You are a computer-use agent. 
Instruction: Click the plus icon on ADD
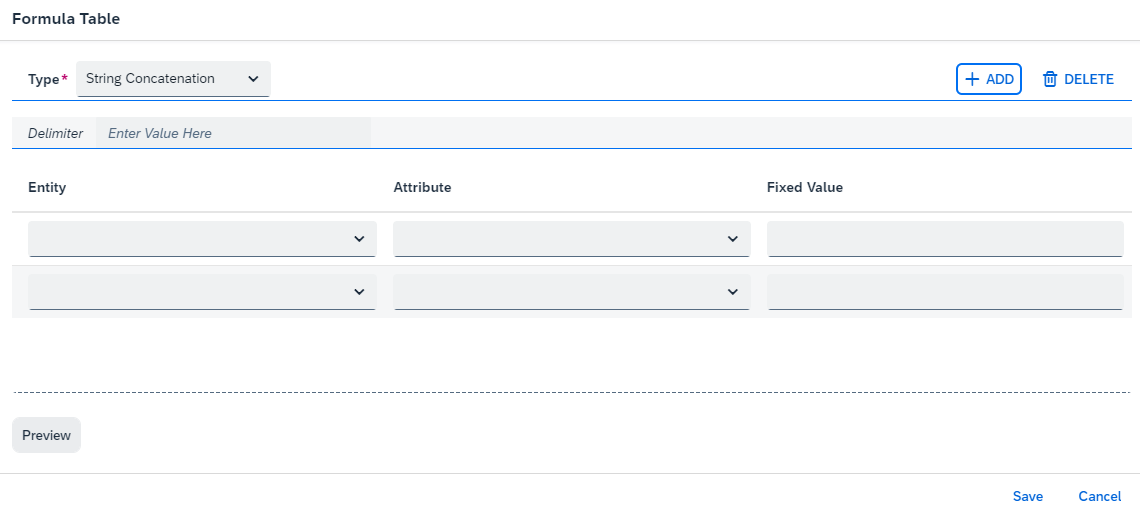(x=972, y=79)
